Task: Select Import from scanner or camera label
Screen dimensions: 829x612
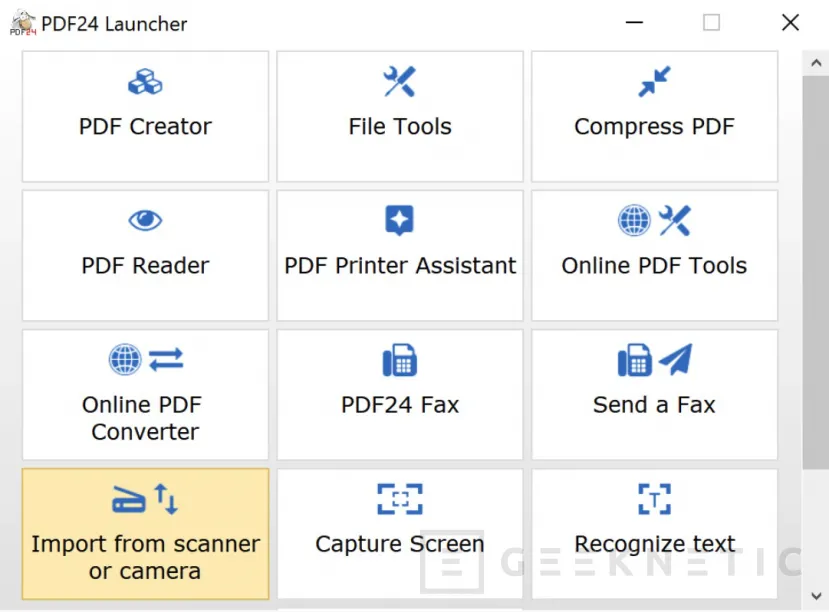Action: click(x=145, y=558)
